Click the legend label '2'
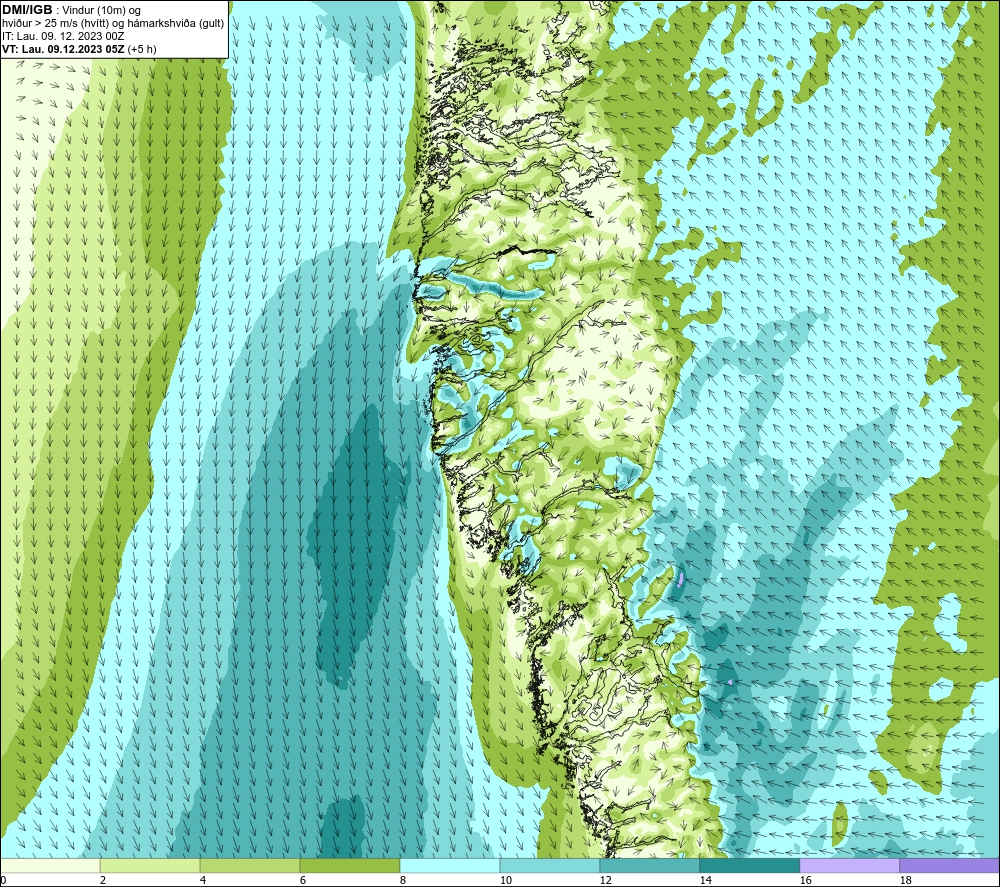This screenshot has height=887, width=1000. point(103,881)
